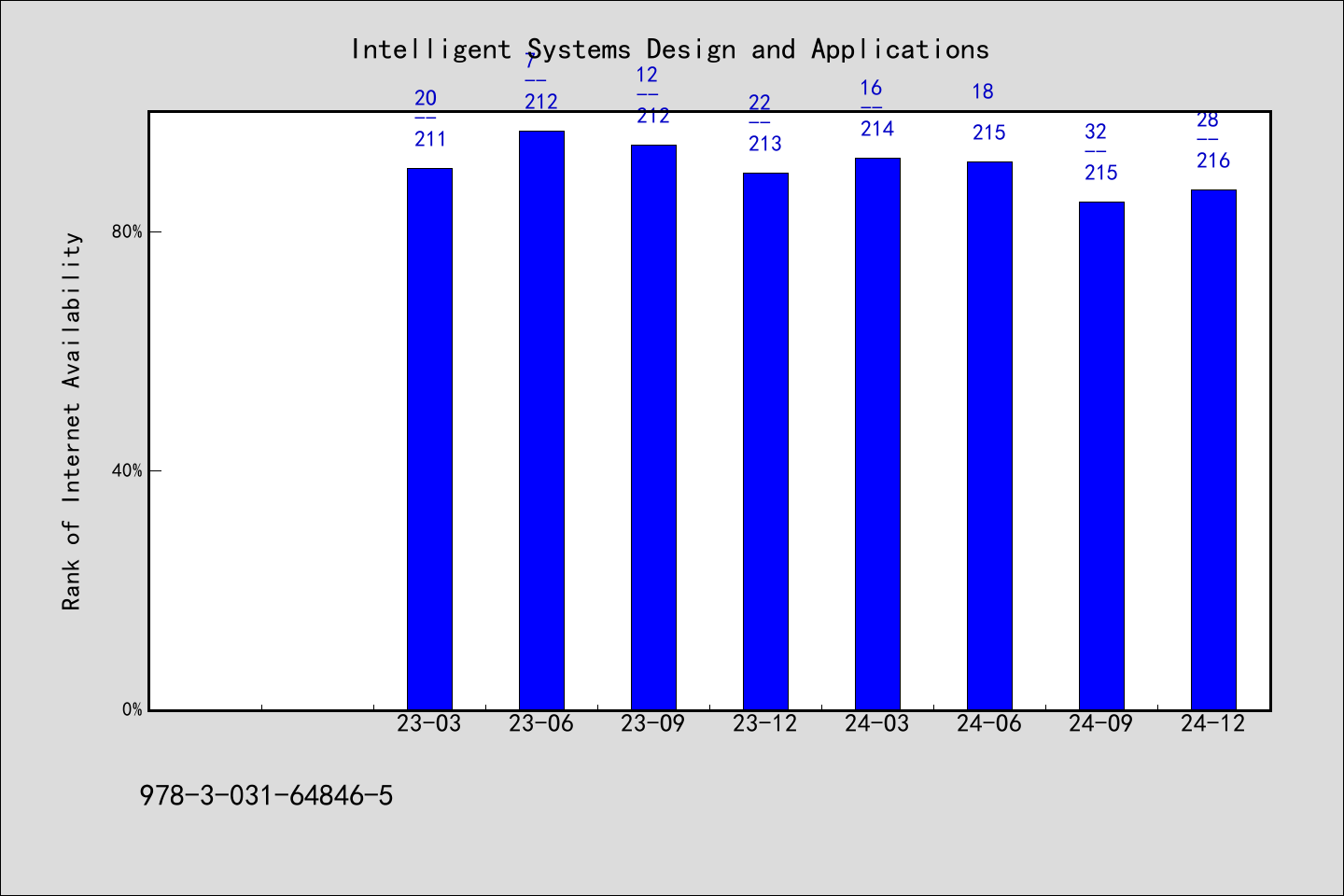1344x896 pixels.
Task: Click the 23-03 bar in the chart
Action: (429, 439)
